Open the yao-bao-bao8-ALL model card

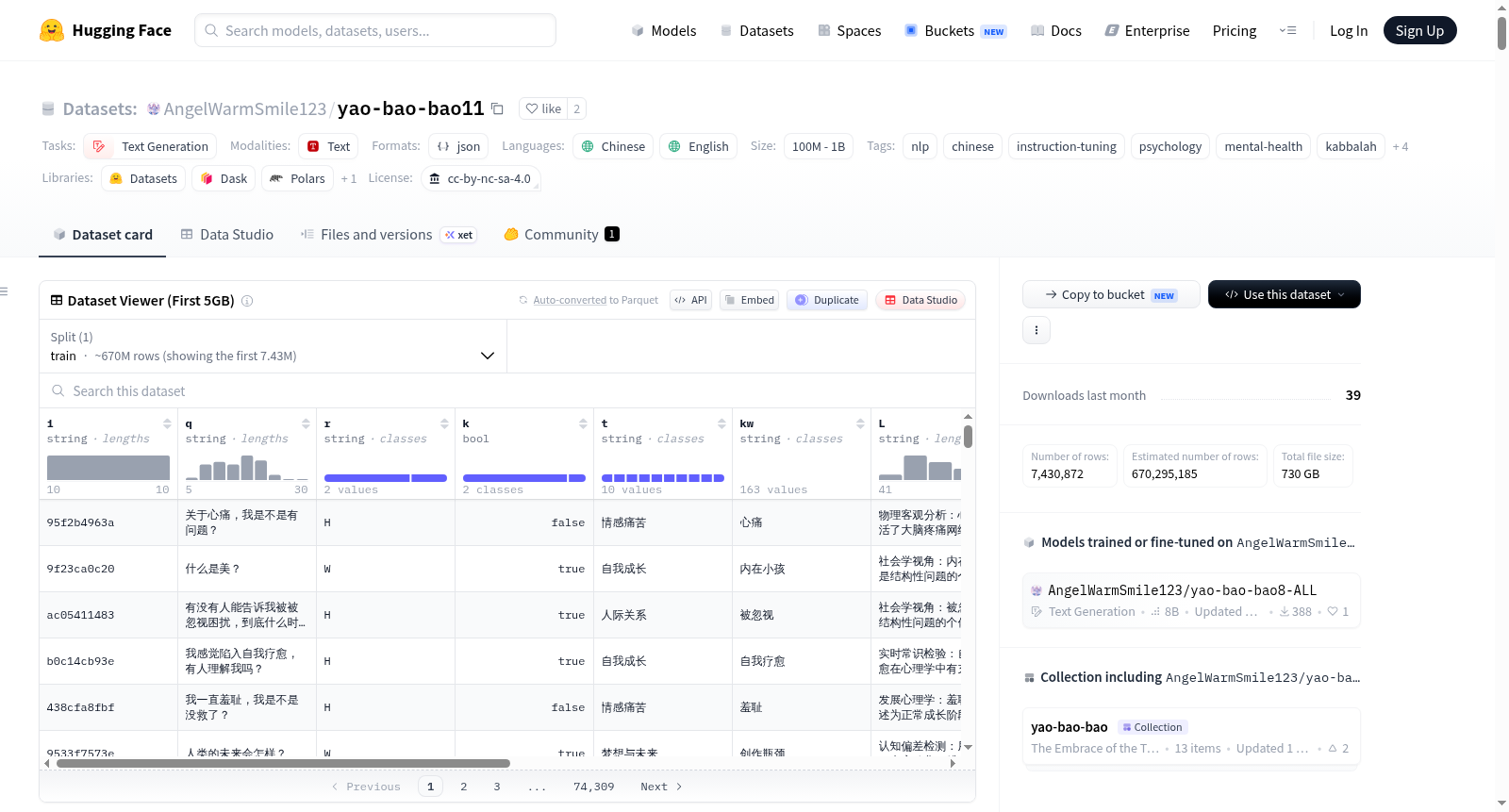pyautogui.click(x=1191, y=601)
